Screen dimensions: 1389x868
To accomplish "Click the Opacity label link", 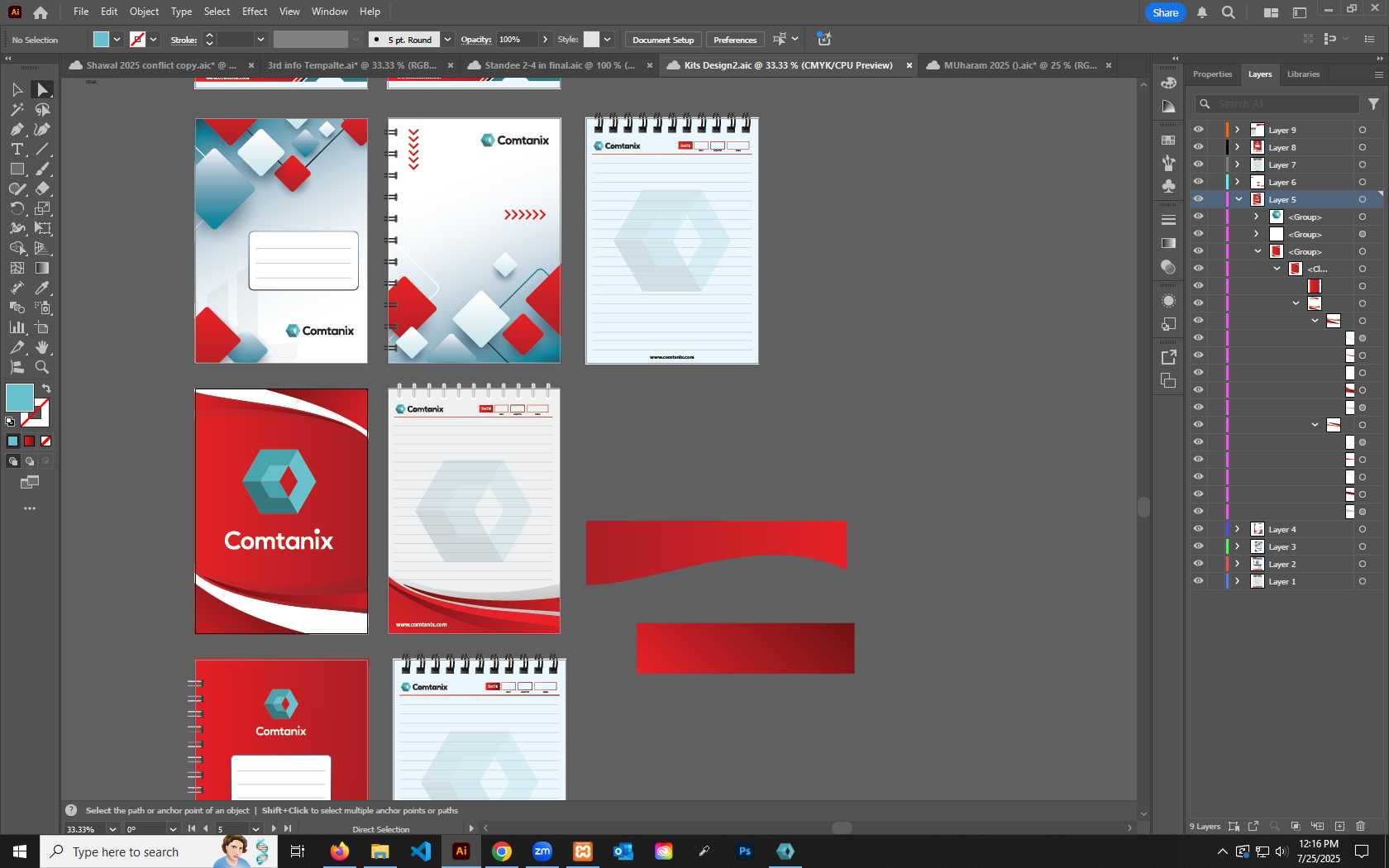I will pos(475,40).
